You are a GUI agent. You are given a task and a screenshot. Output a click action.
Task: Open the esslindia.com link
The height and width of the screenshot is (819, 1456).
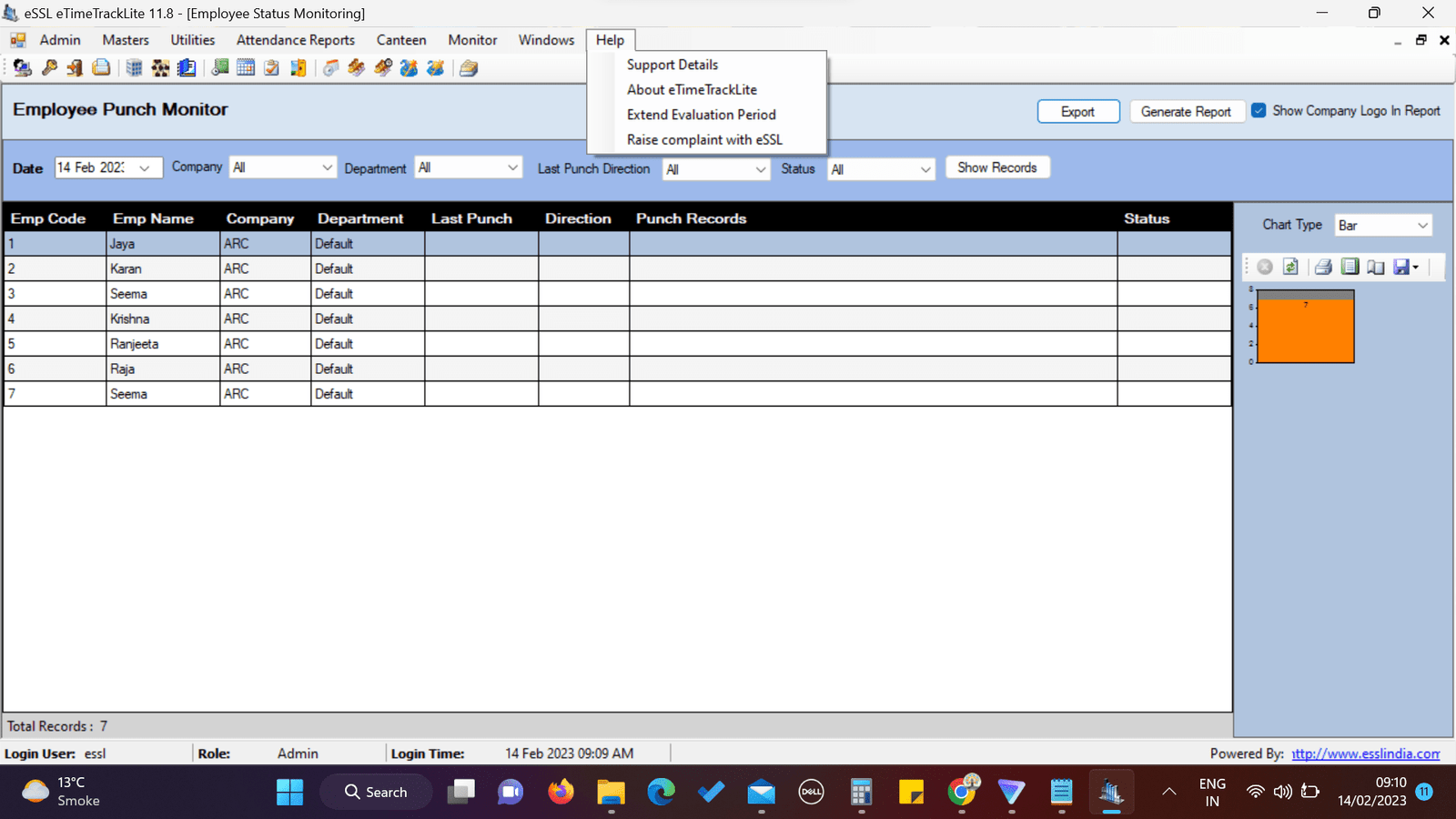point(1366,753)
